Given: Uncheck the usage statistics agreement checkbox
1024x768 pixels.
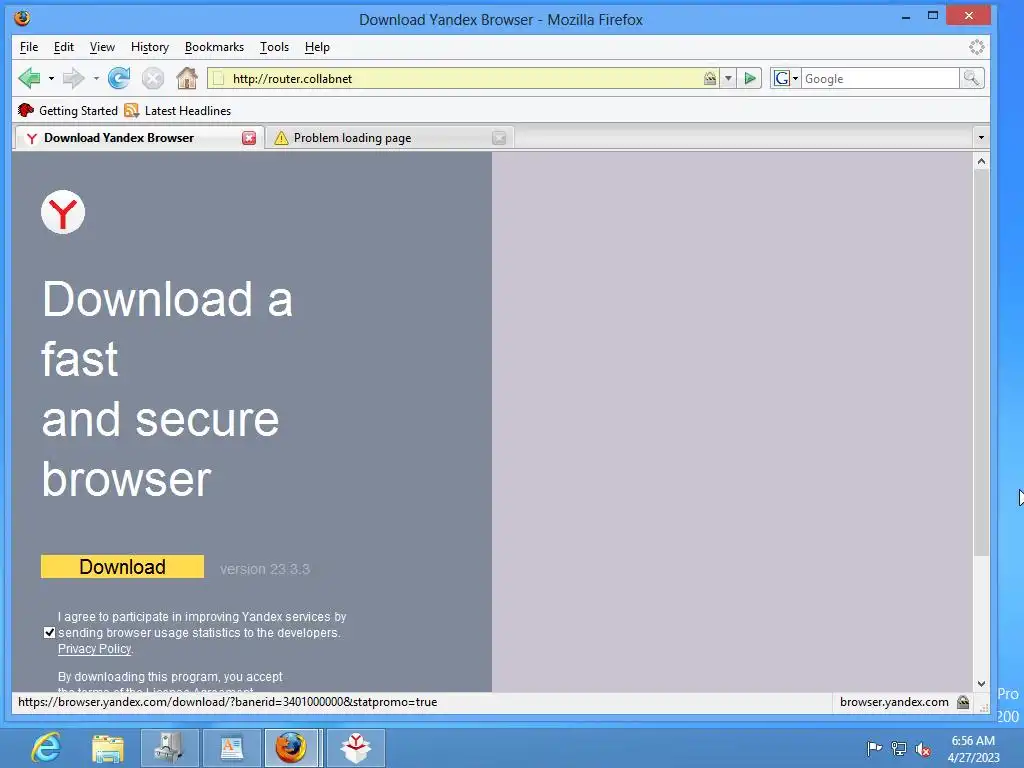Looking at the screenshot, I should pyautogui.click(x=49, y=632).
